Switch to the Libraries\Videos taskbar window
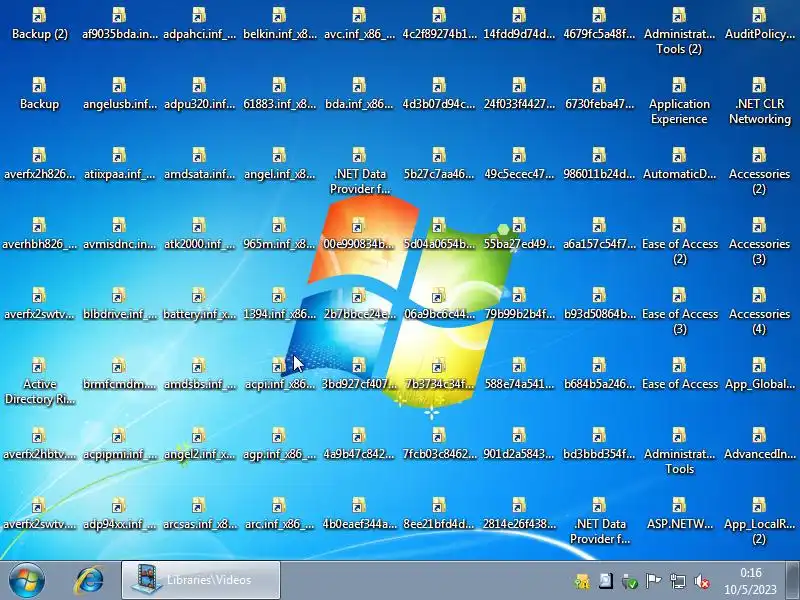 coord(201,580)
